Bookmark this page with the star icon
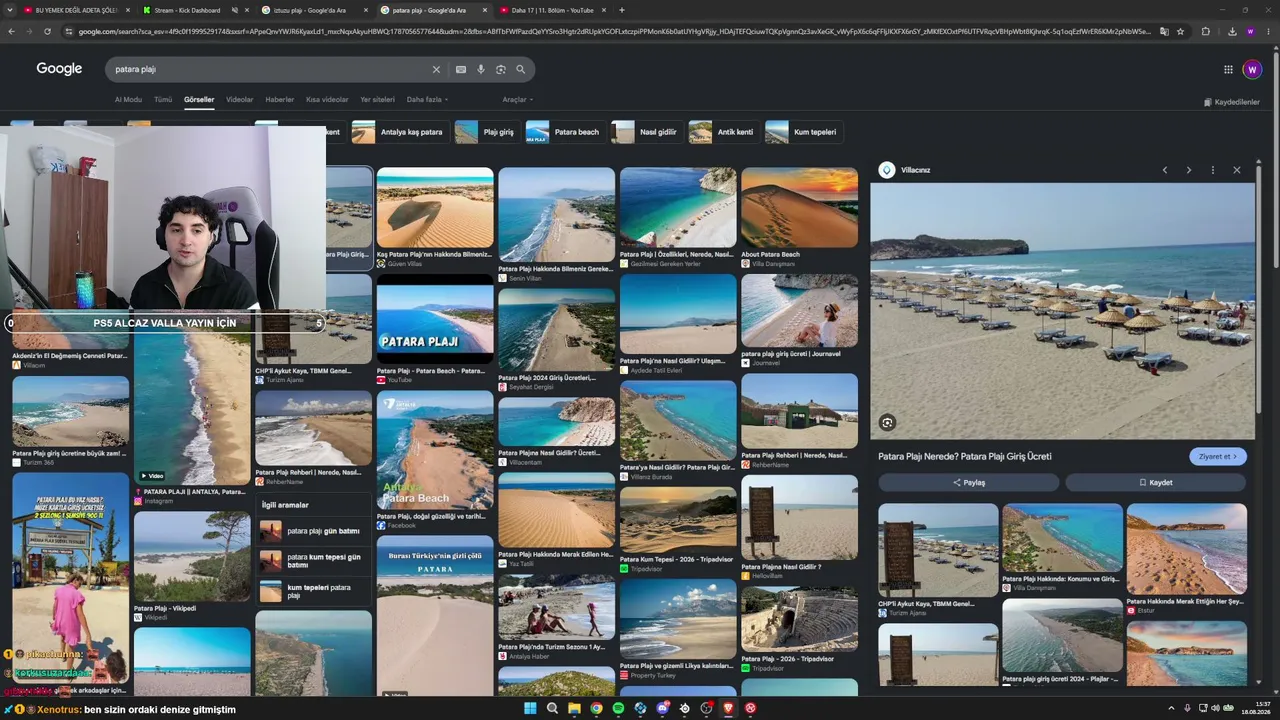Screen dimensions: 1280x720 point(1180,31)
